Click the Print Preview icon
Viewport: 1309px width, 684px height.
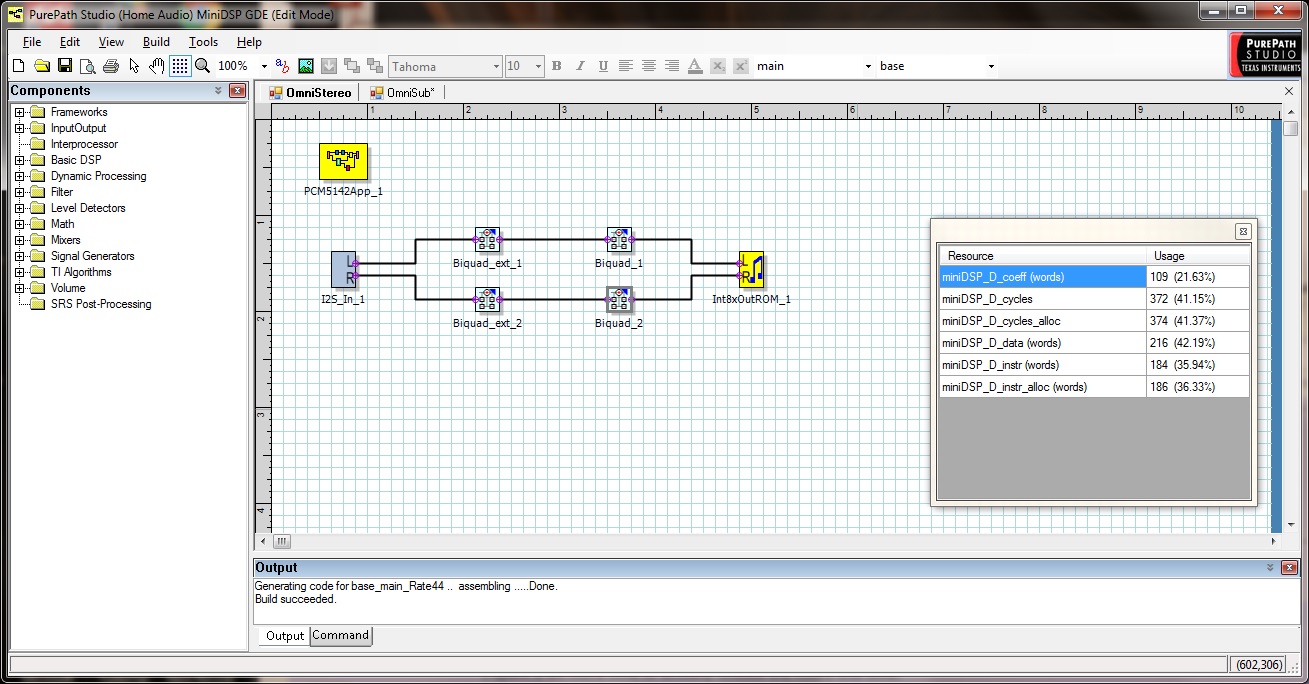pyautogui.click(x=87, y=66)
